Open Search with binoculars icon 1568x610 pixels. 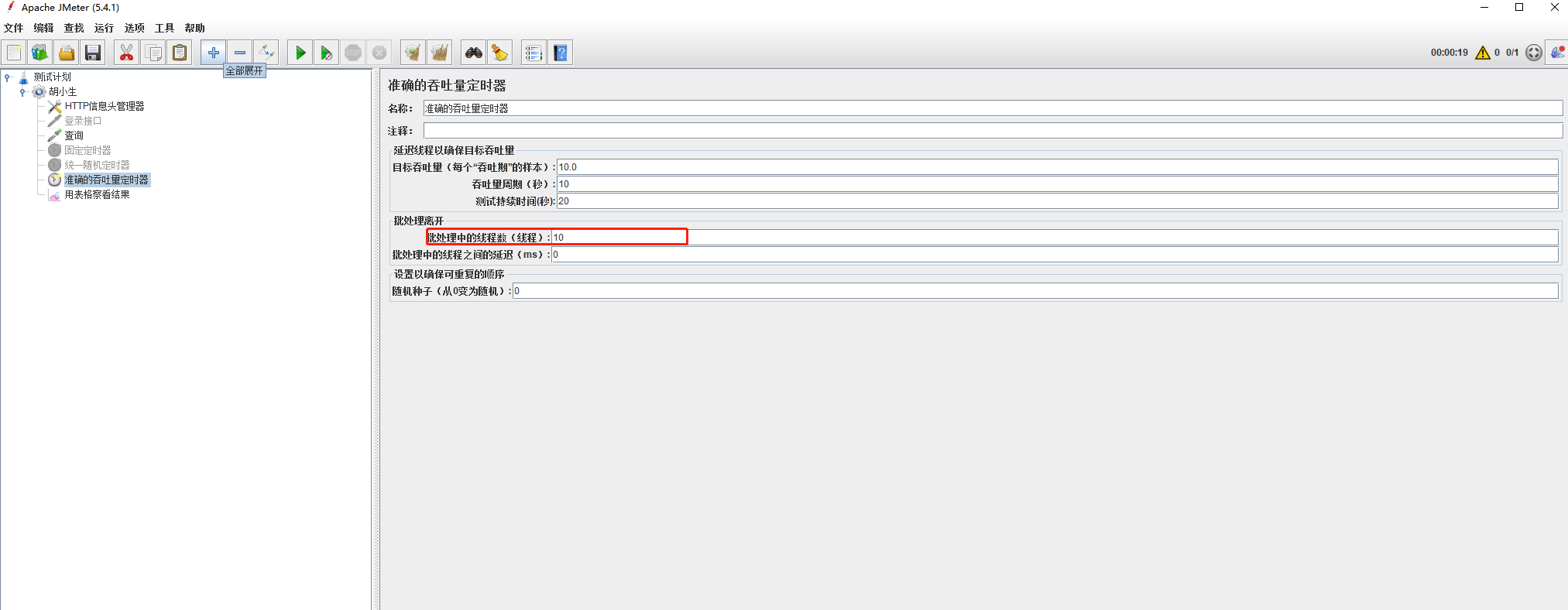pos(473,53)
